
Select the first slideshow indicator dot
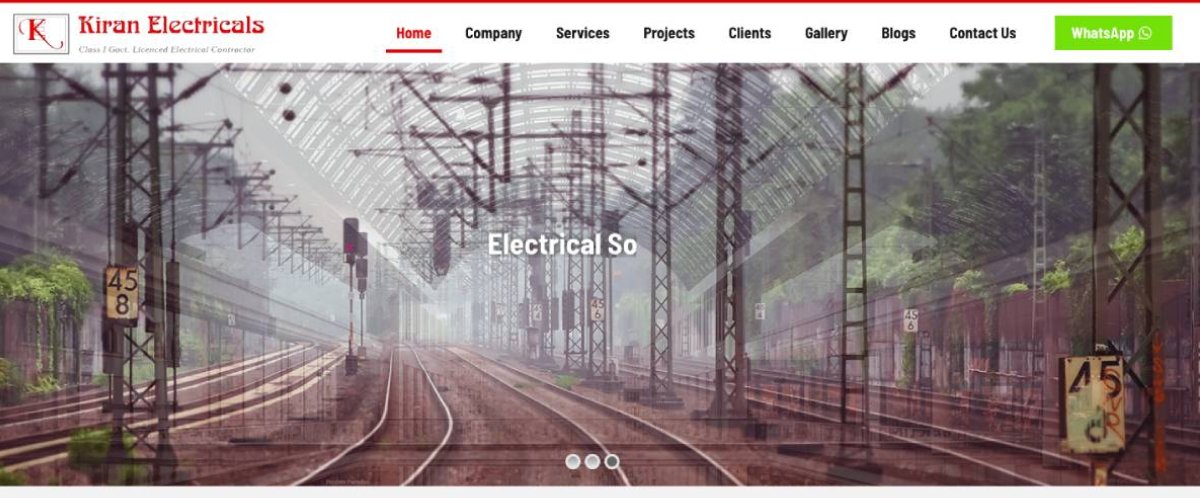pyautogui.click(x=573, y=461)
